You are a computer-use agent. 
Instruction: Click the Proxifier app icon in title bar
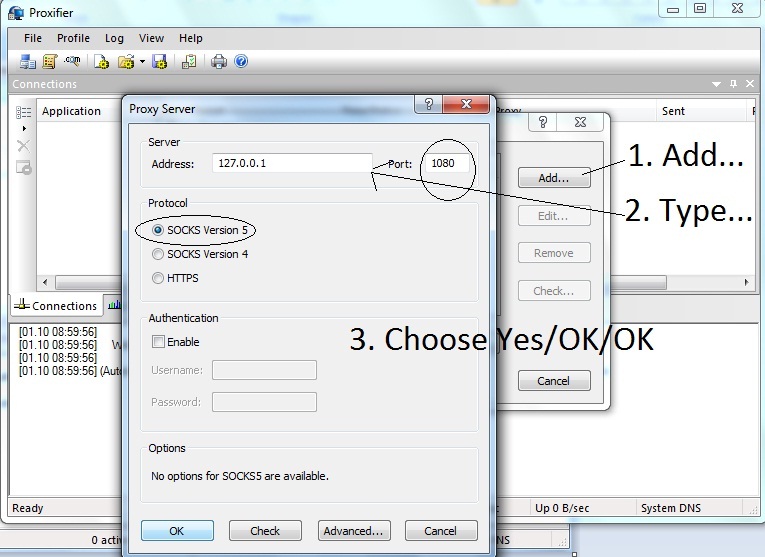click(16, 12)
